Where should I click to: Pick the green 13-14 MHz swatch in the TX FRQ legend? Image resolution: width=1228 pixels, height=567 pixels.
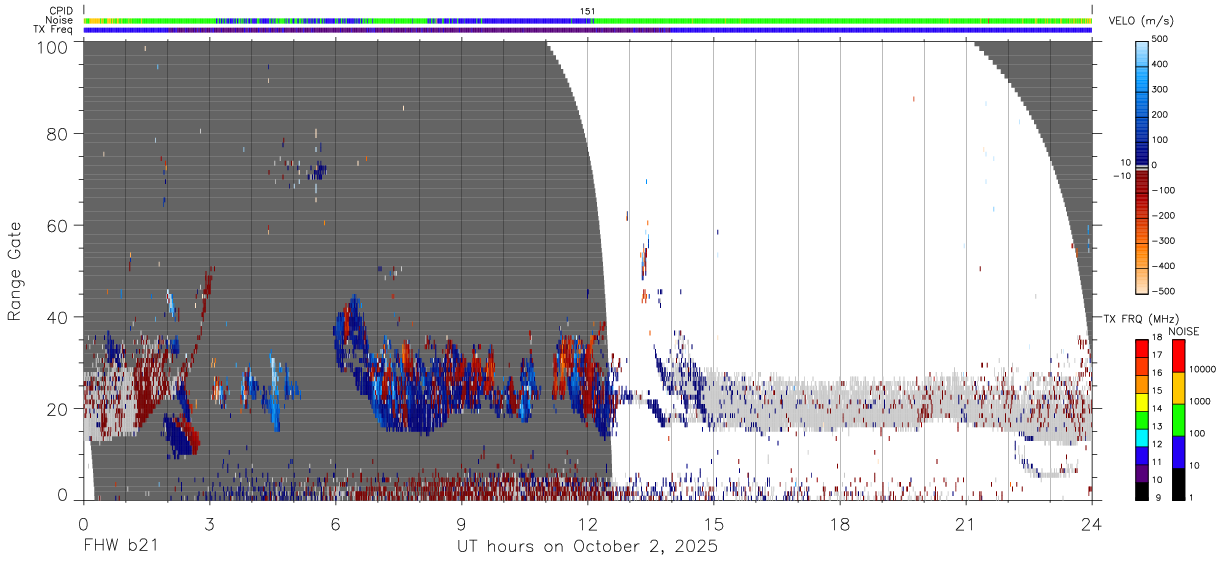1141,420
